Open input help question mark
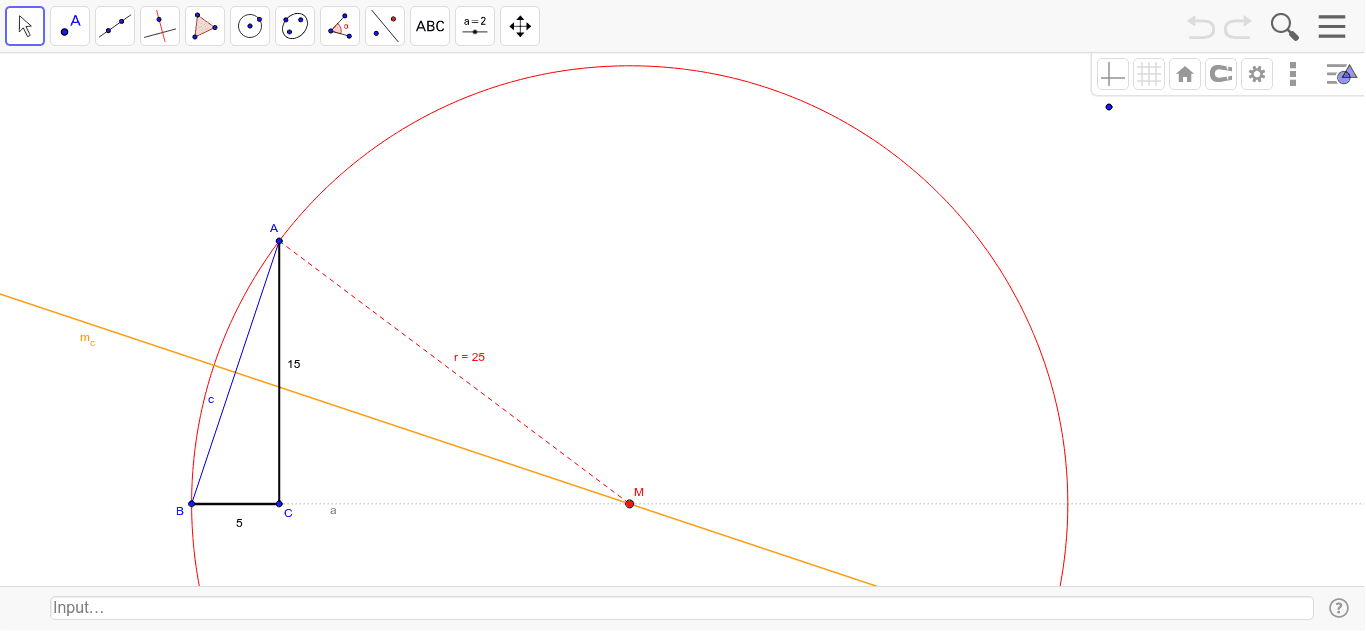Viewport: 1366px width, 631px height. click(x=1339, y=608)
